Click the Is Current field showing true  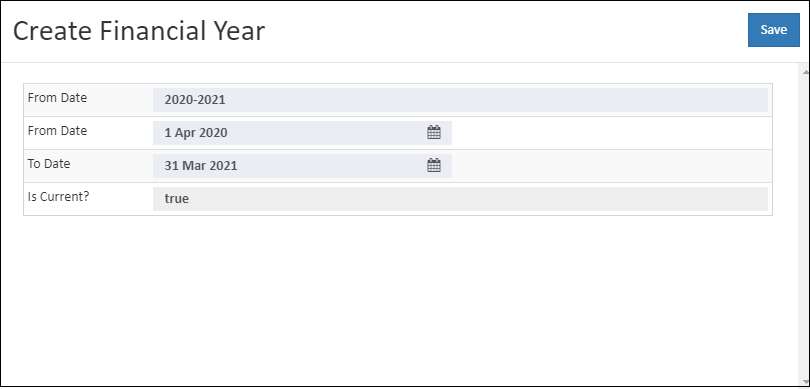coord(460,199)
